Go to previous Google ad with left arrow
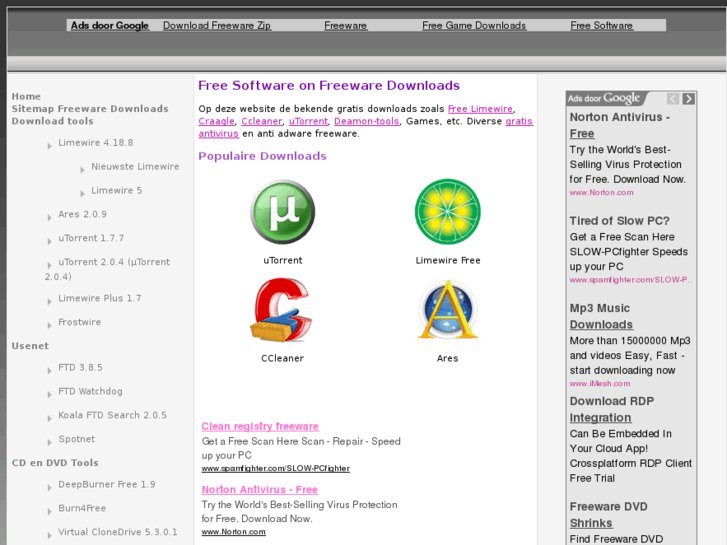This screenshot has height=545, width=727. [x=673, y=98]
